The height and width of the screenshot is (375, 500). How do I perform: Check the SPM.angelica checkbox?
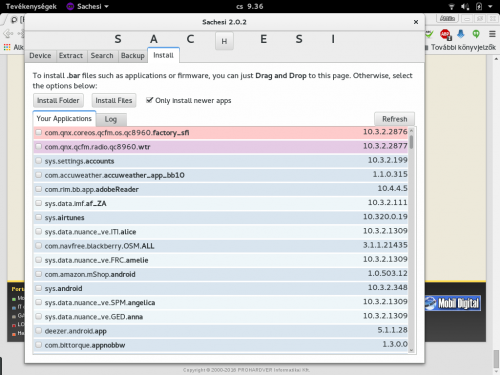(x=39, y=302)
